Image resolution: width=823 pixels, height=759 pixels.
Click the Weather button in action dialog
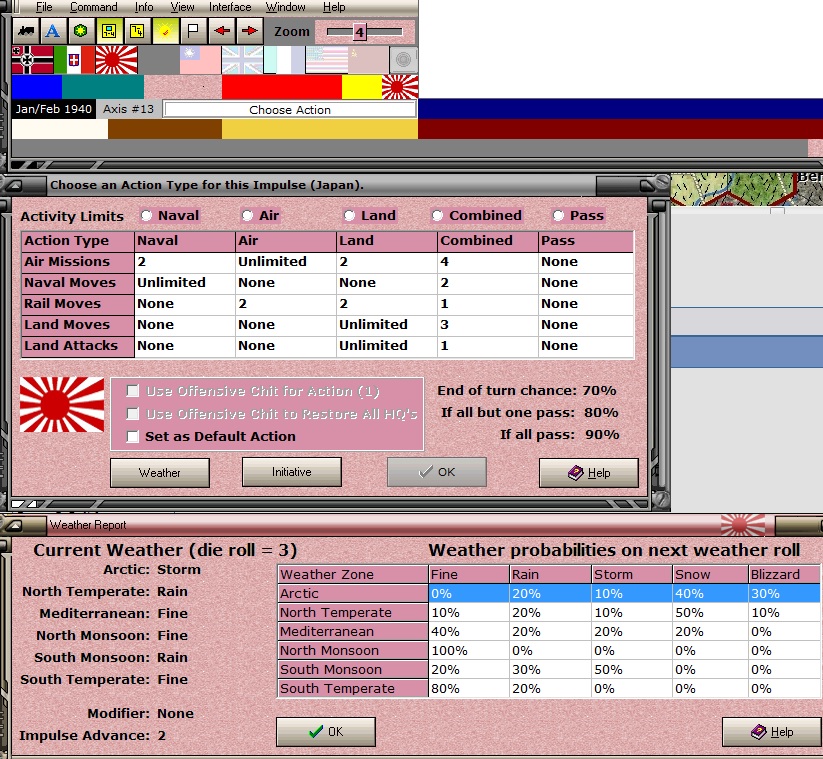coord(160,473)
